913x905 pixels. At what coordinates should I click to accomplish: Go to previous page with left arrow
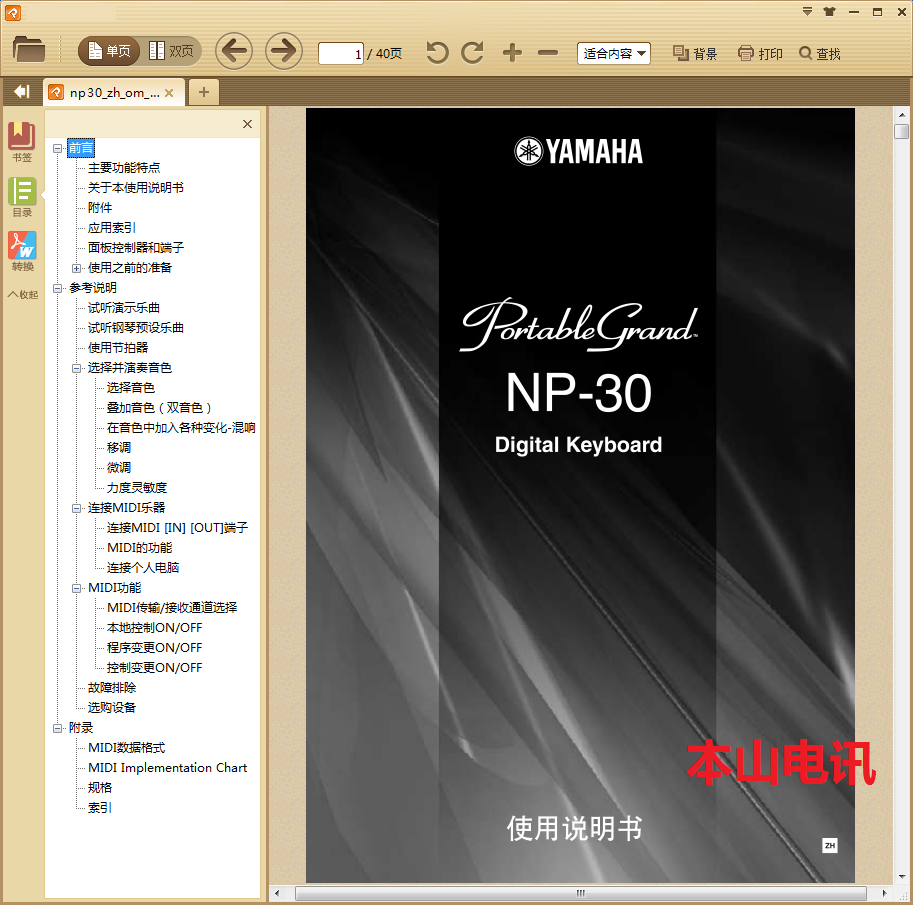pos(234,51)
